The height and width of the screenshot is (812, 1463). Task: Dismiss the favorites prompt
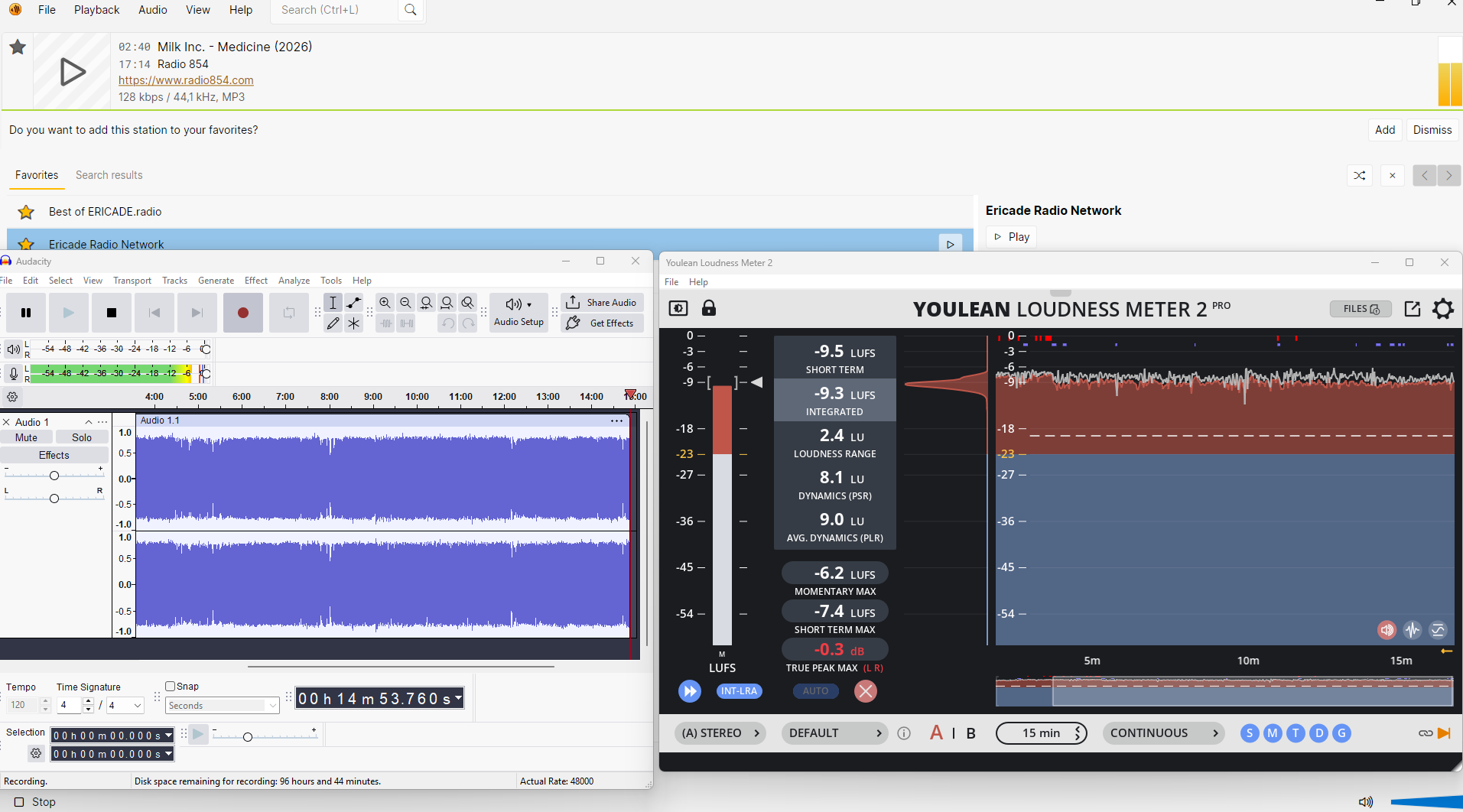1432,130
